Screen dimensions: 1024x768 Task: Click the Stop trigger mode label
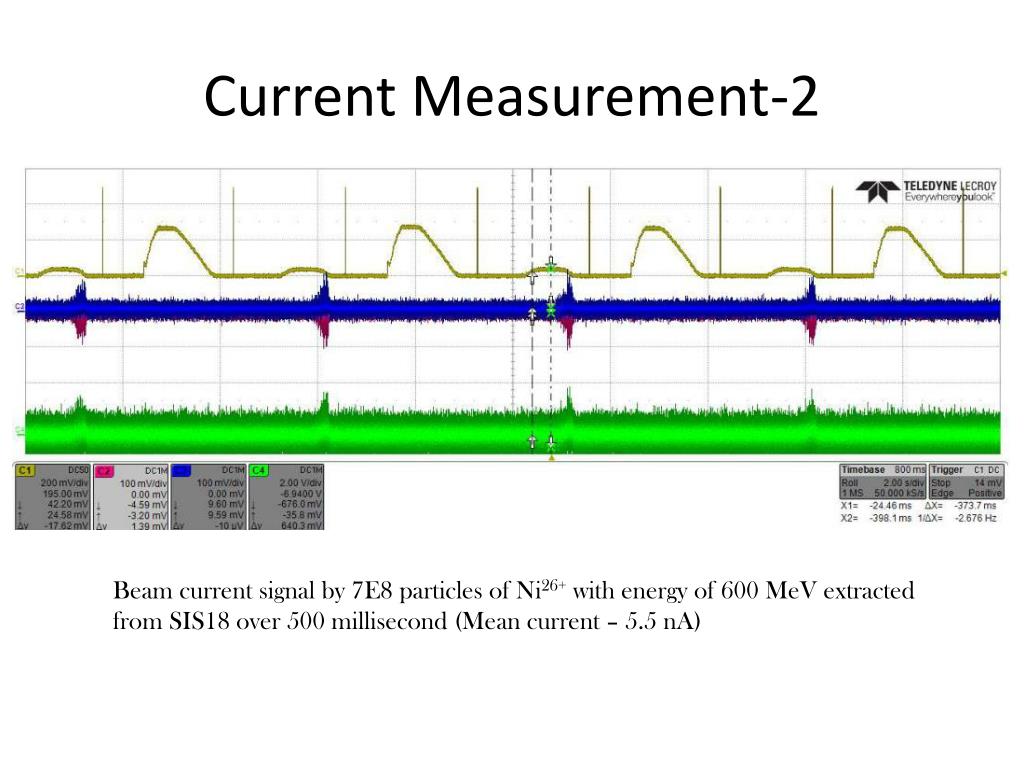click(940, 483)
